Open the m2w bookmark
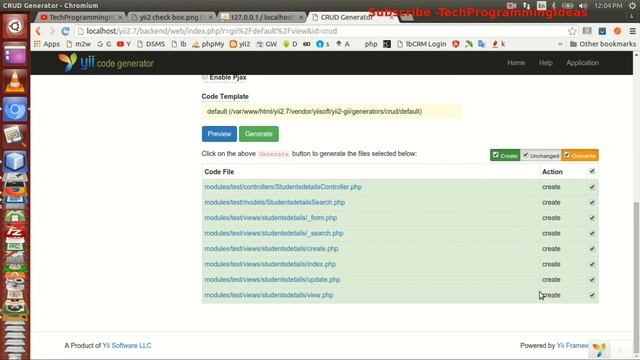 pyautogui.click(x=78, y=44)
